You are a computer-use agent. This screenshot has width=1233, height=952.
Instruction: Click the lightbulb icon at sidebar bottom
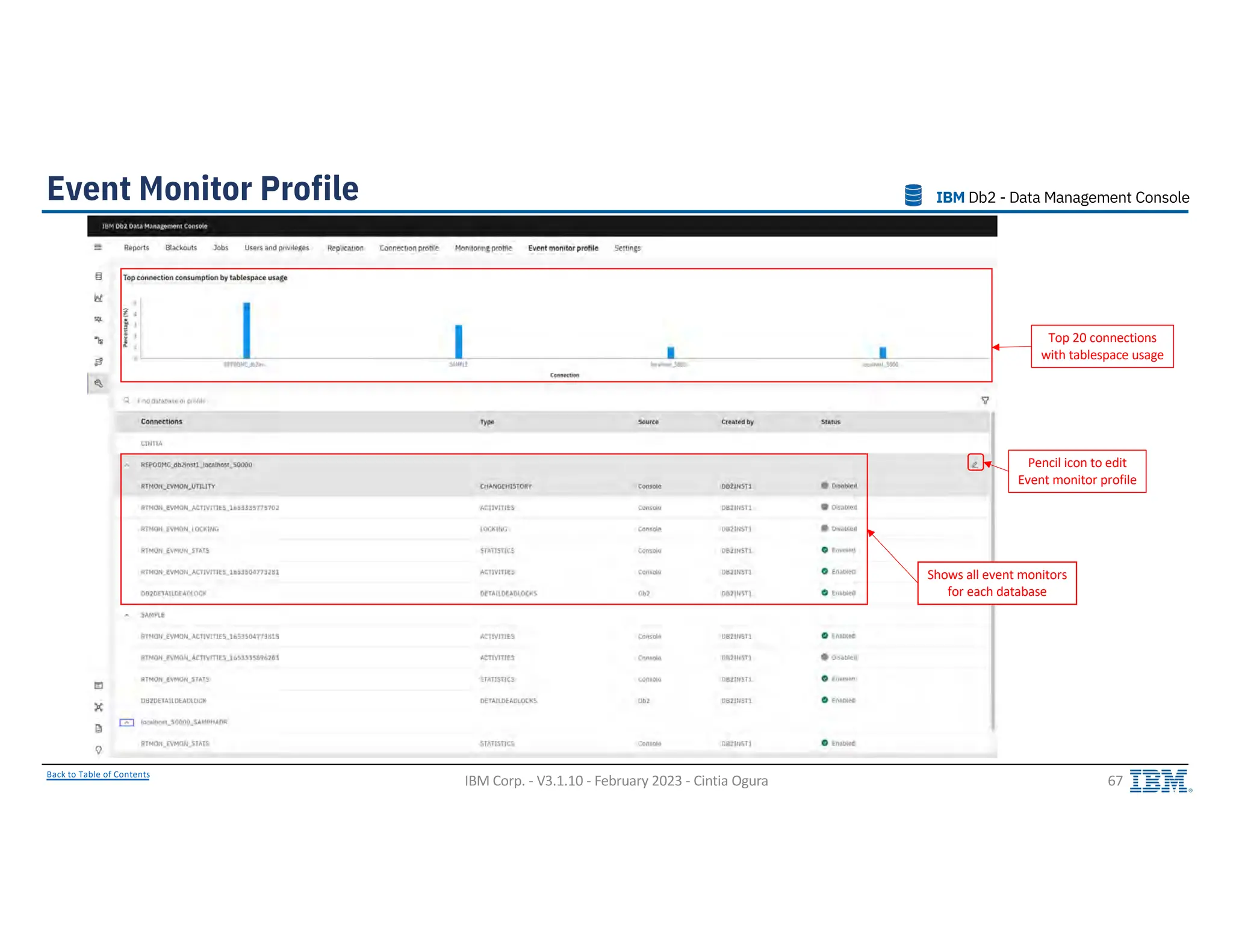pyautogui.click(x=99, y=750)
